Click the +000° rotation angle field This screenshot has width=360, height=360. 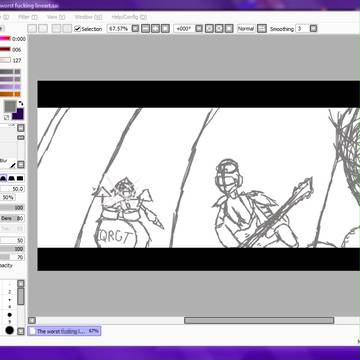point(184,29)
